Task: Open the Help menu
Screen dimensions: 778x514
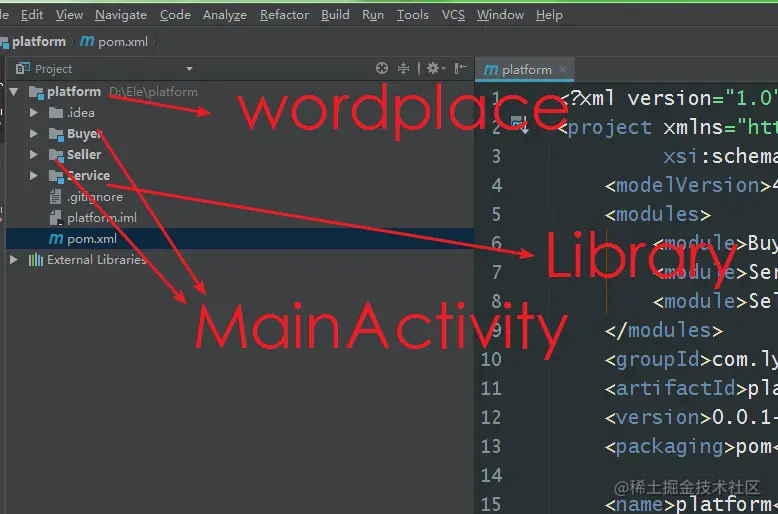Action: tap(549, 15)
